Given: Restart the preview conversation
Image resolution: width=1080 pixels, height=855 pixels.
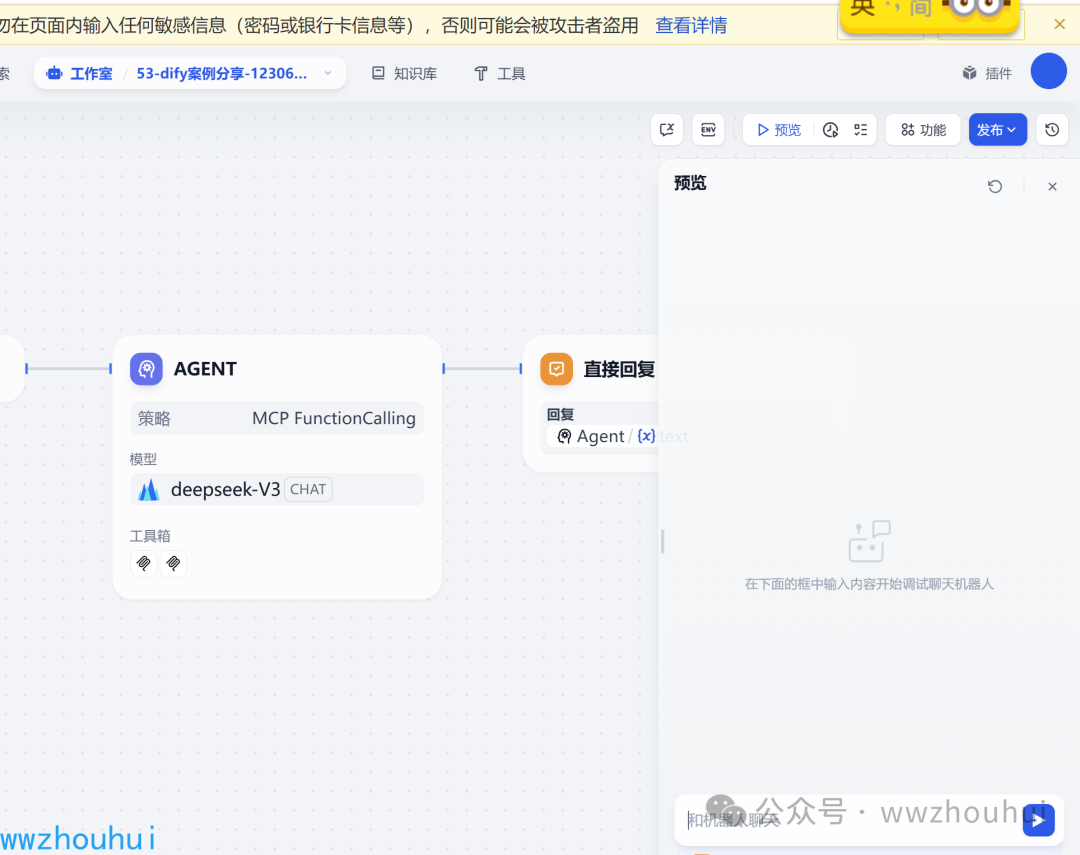Looking at the screenshot, I should (995, 186).
